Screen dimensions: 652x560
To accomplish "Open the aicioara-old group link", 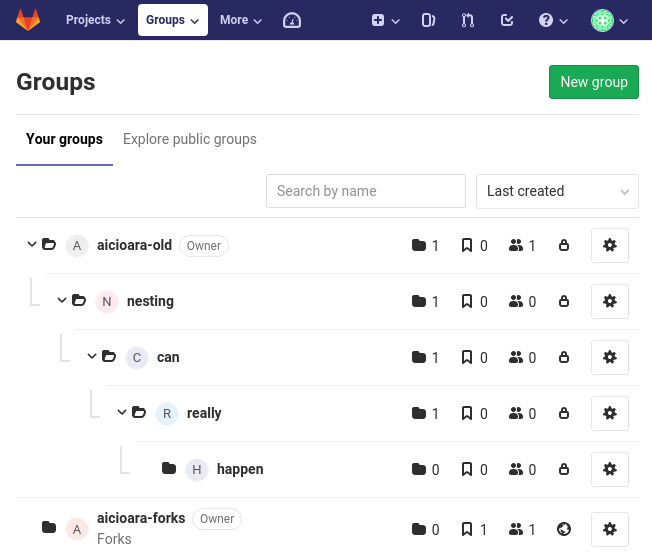I will [134, 245].
